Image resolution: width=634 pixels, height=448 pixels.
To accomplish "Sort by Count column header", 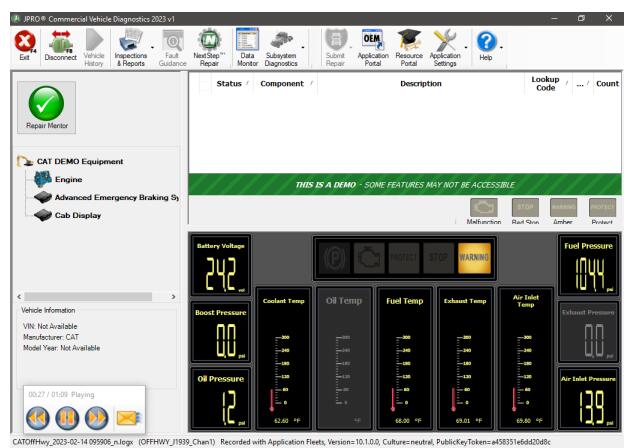I will coord(607,84).
